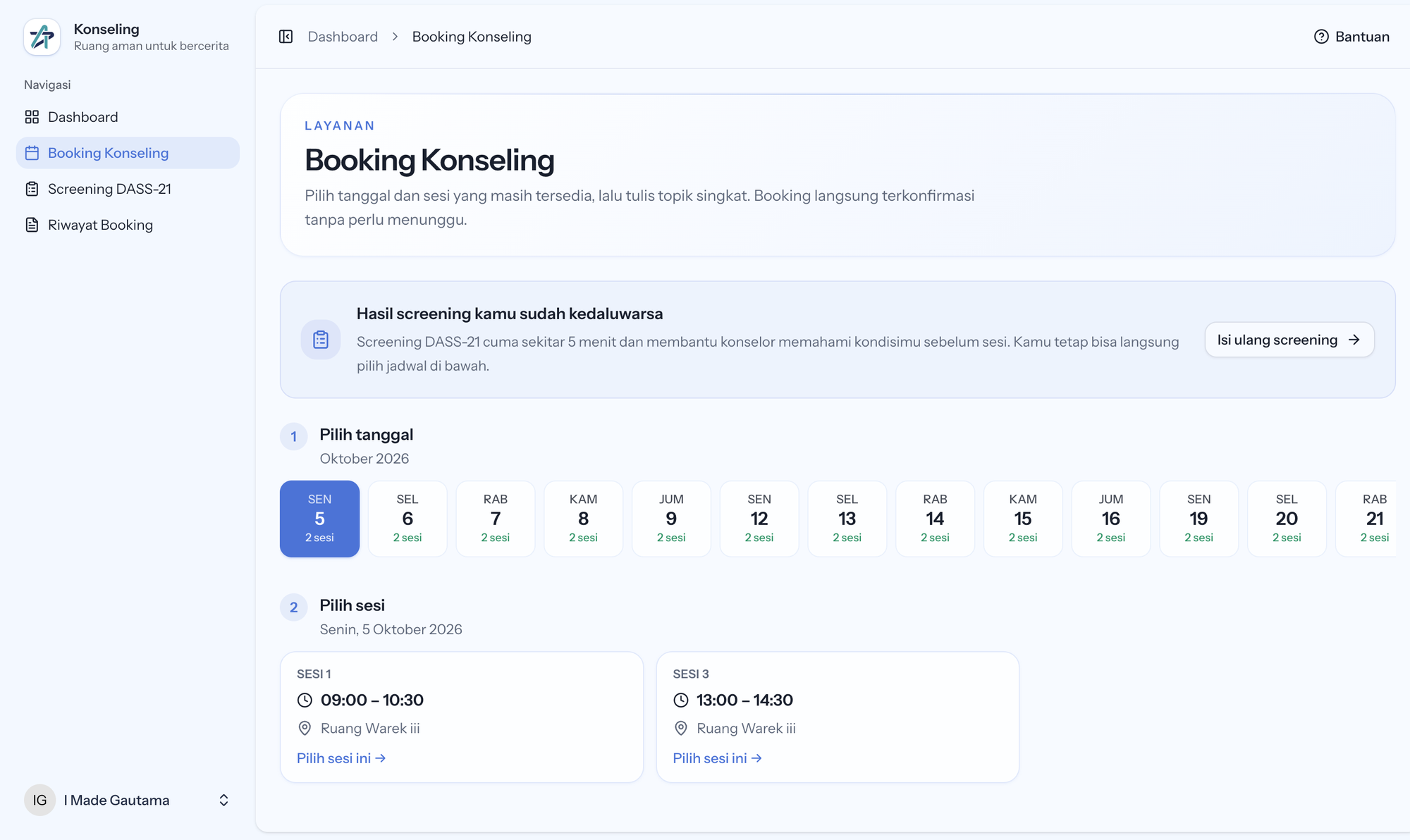The image size is (1410, 840).
Task: Select date Rabu 7
Action: point(496,519)
